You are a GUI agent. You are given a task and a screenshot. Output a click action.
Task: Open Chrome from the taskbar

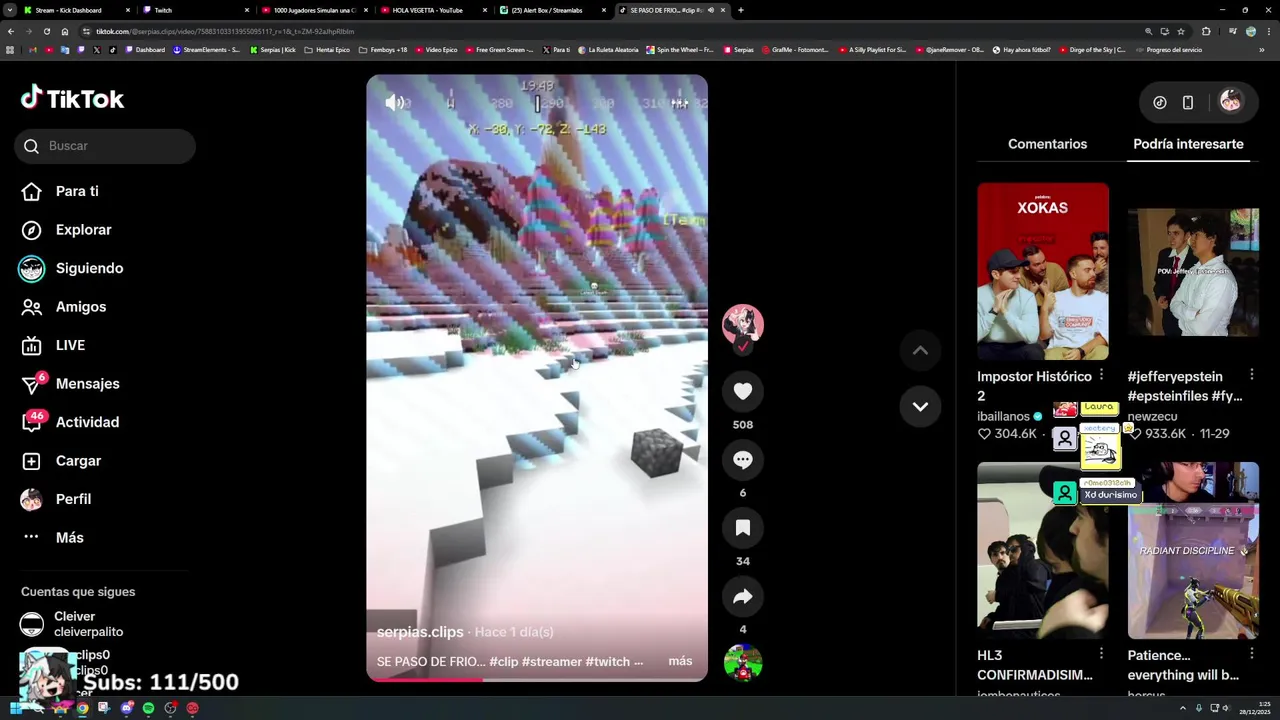(82, 708)
